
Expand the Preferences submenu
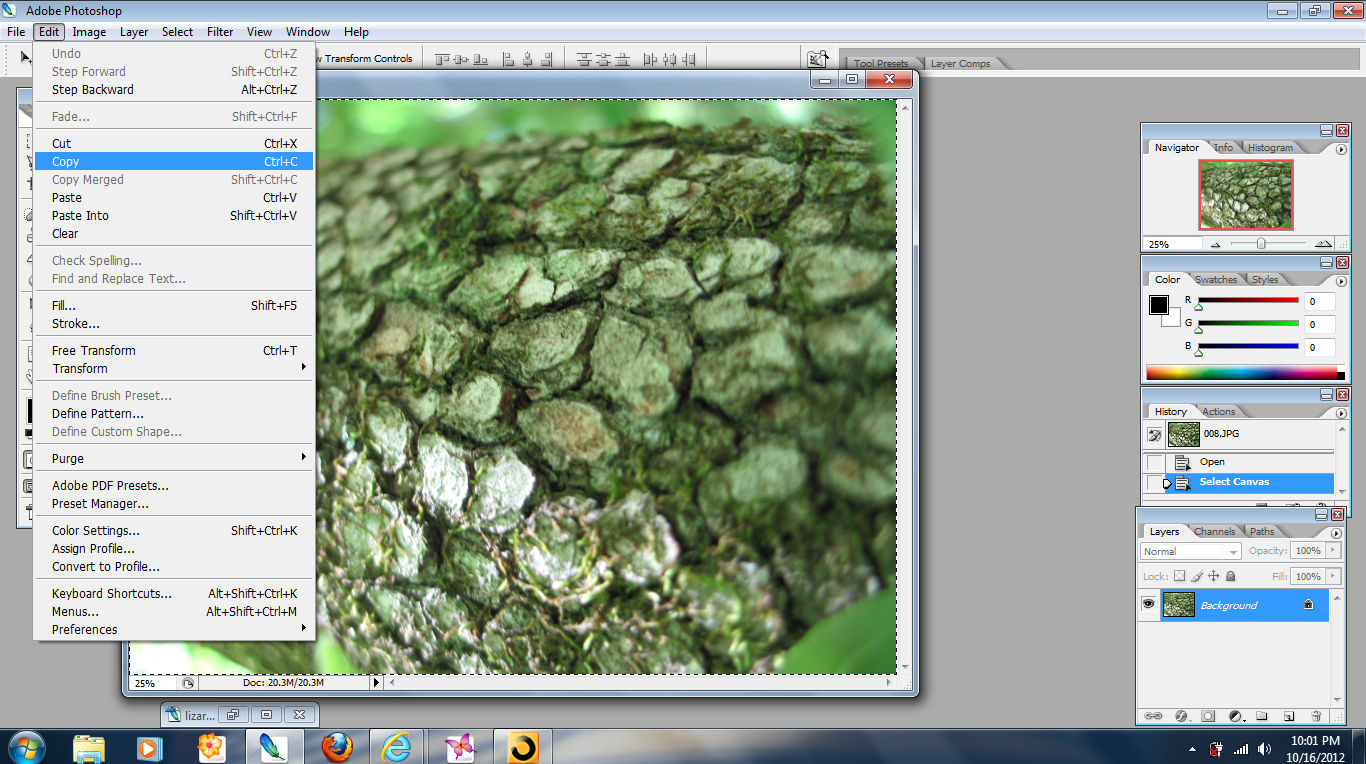pos(174,629)
